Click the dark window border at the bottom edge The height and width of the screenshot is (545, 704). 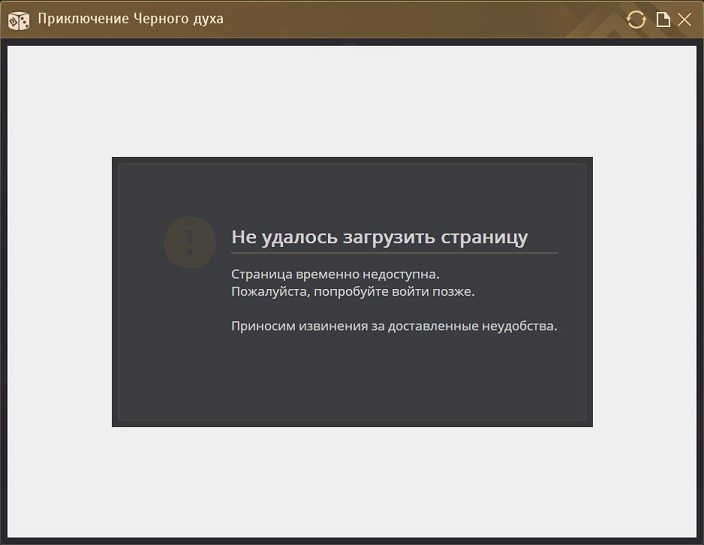pos(352,541)
